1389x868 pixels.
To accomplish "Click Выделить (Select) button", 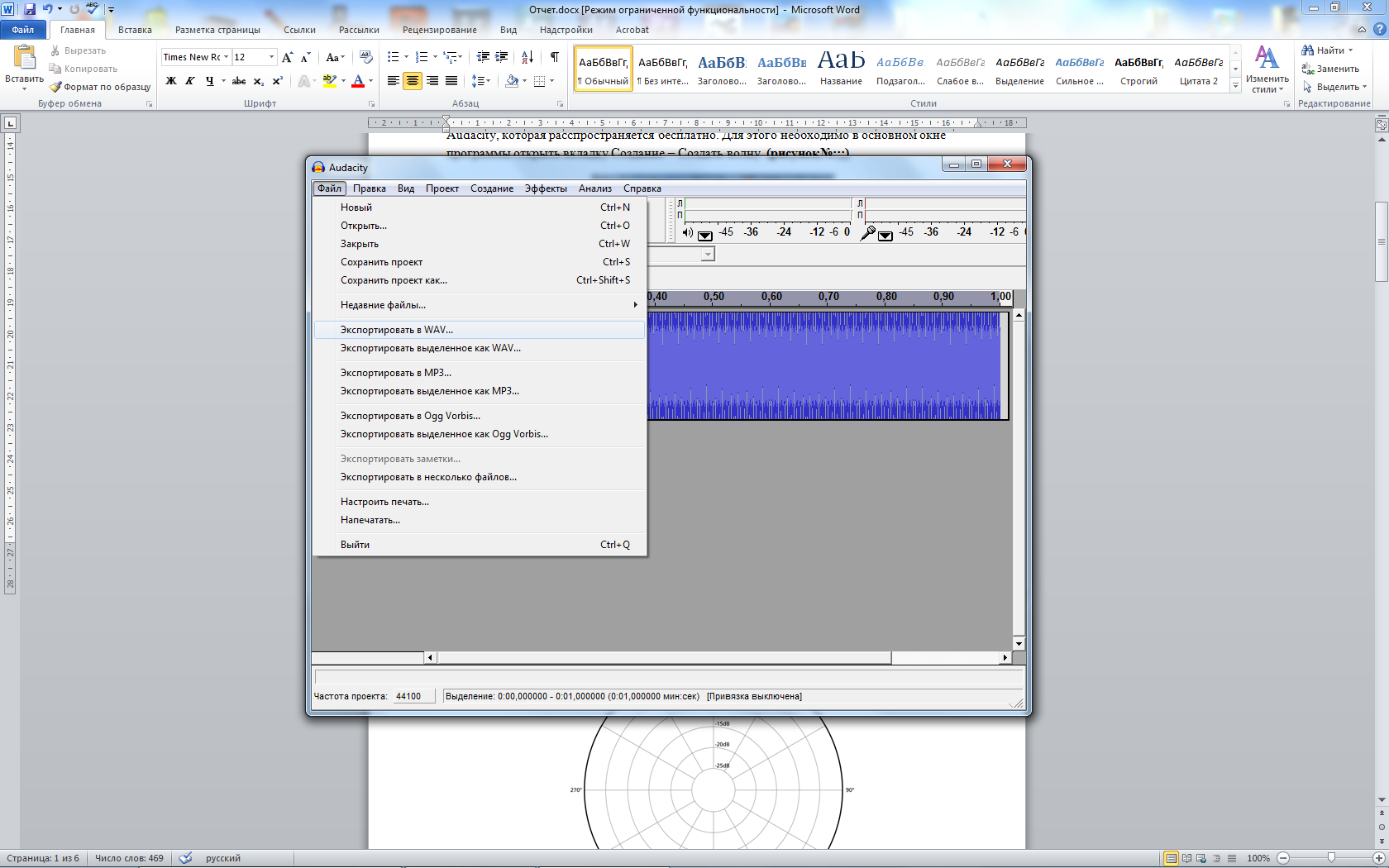I will 1334,87.
